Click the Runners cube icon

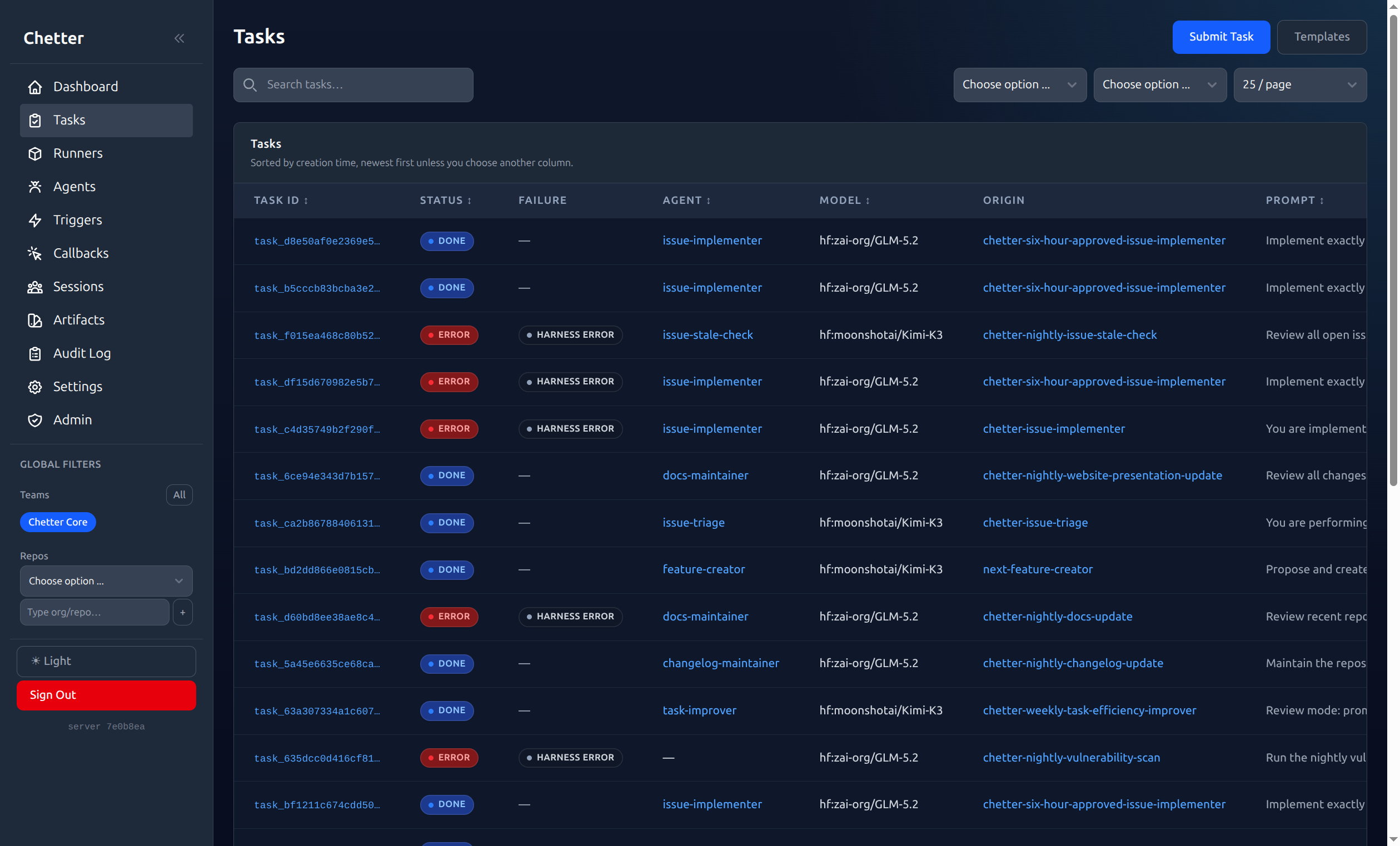click(35, 153)
